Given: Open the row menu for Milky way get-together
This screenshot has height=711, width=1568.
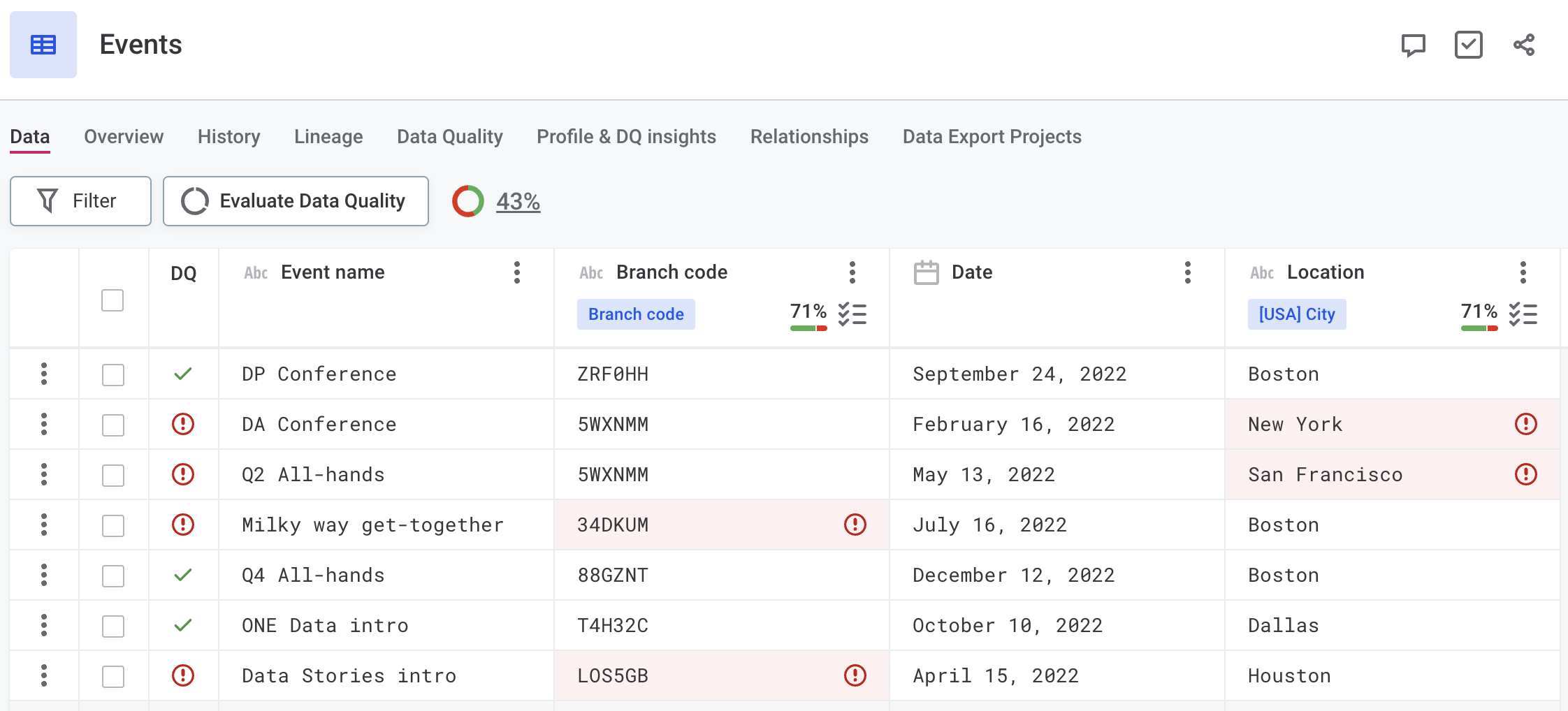Looking at the screenshot, I should (x=43, y=525).
